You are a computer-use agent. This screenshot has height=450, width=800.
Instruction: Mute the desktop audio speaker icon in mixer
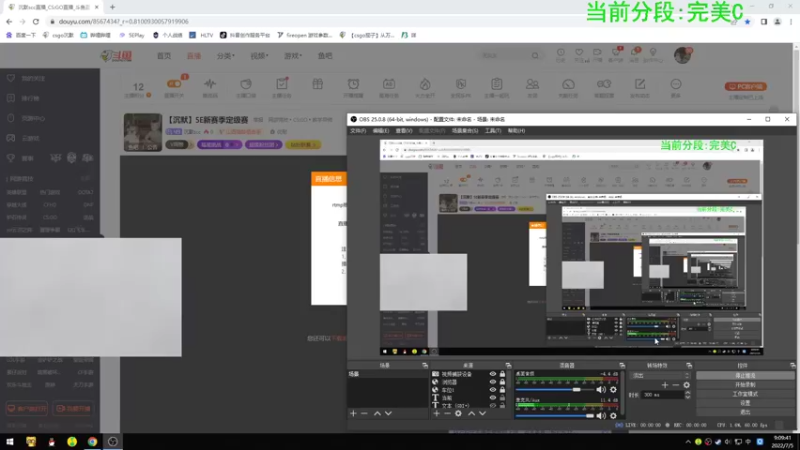click(x=601, y=390)
